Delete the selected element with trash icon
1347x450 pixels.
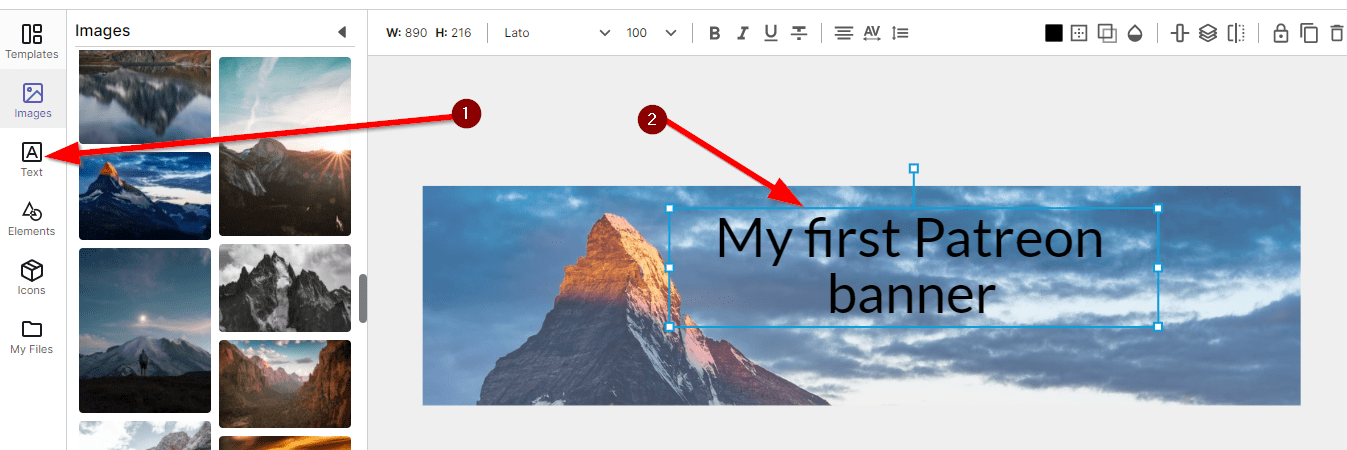(x=1336, y=33)
